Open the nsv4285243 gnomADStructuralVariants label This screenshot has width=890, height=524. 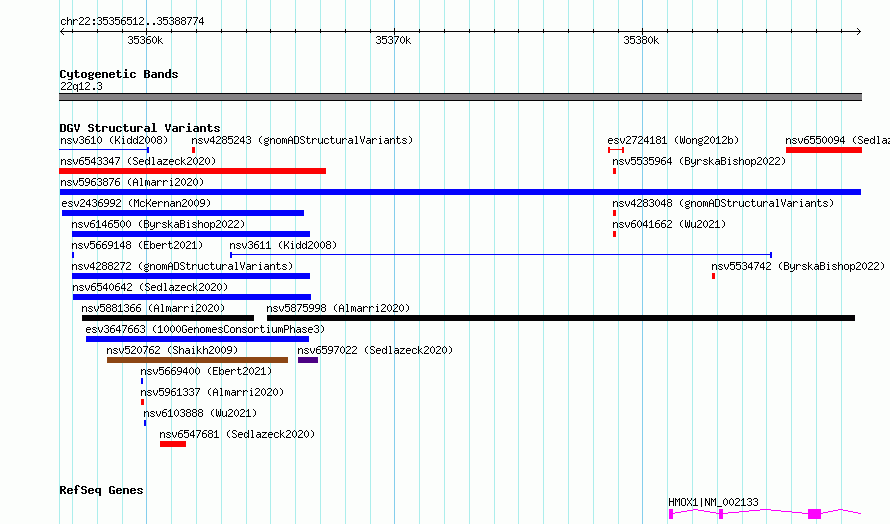[302, 140]
